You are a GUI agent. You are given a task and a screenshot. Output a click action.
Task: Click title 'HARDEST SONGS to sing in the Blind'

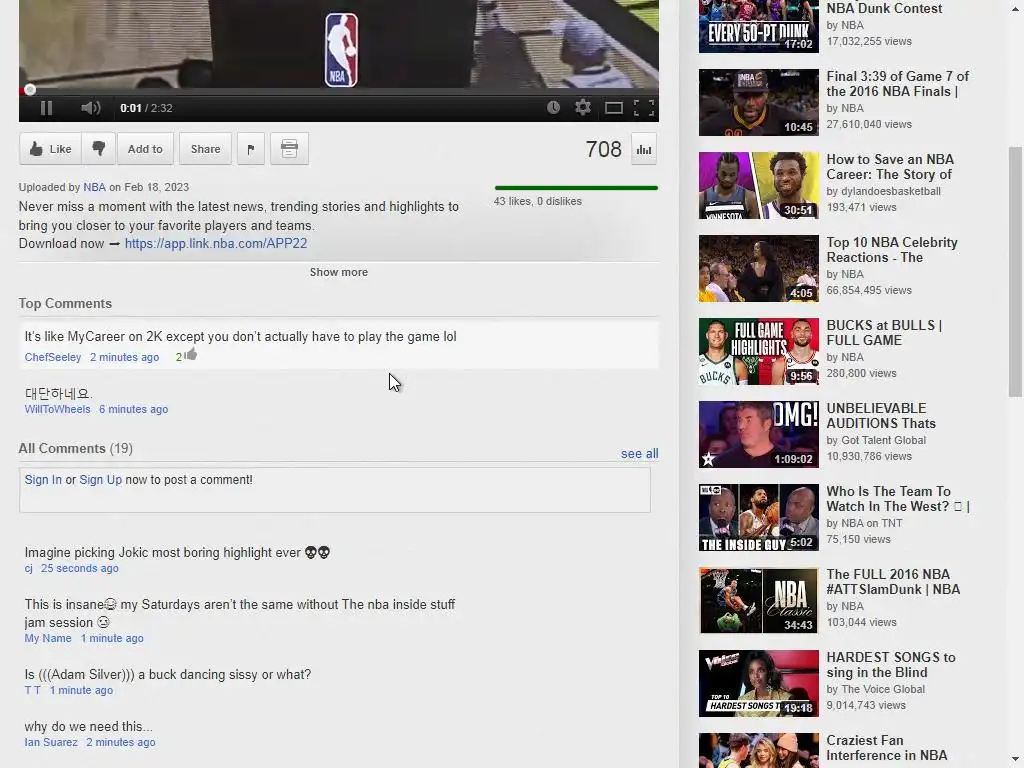pyautogui.click(x=891, y=665)
